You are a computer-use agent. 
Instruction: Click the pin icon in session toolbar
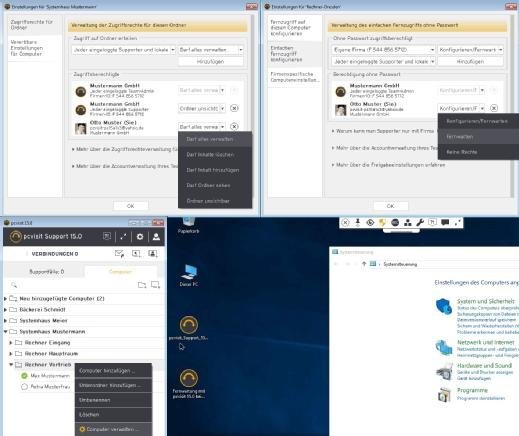358,222
